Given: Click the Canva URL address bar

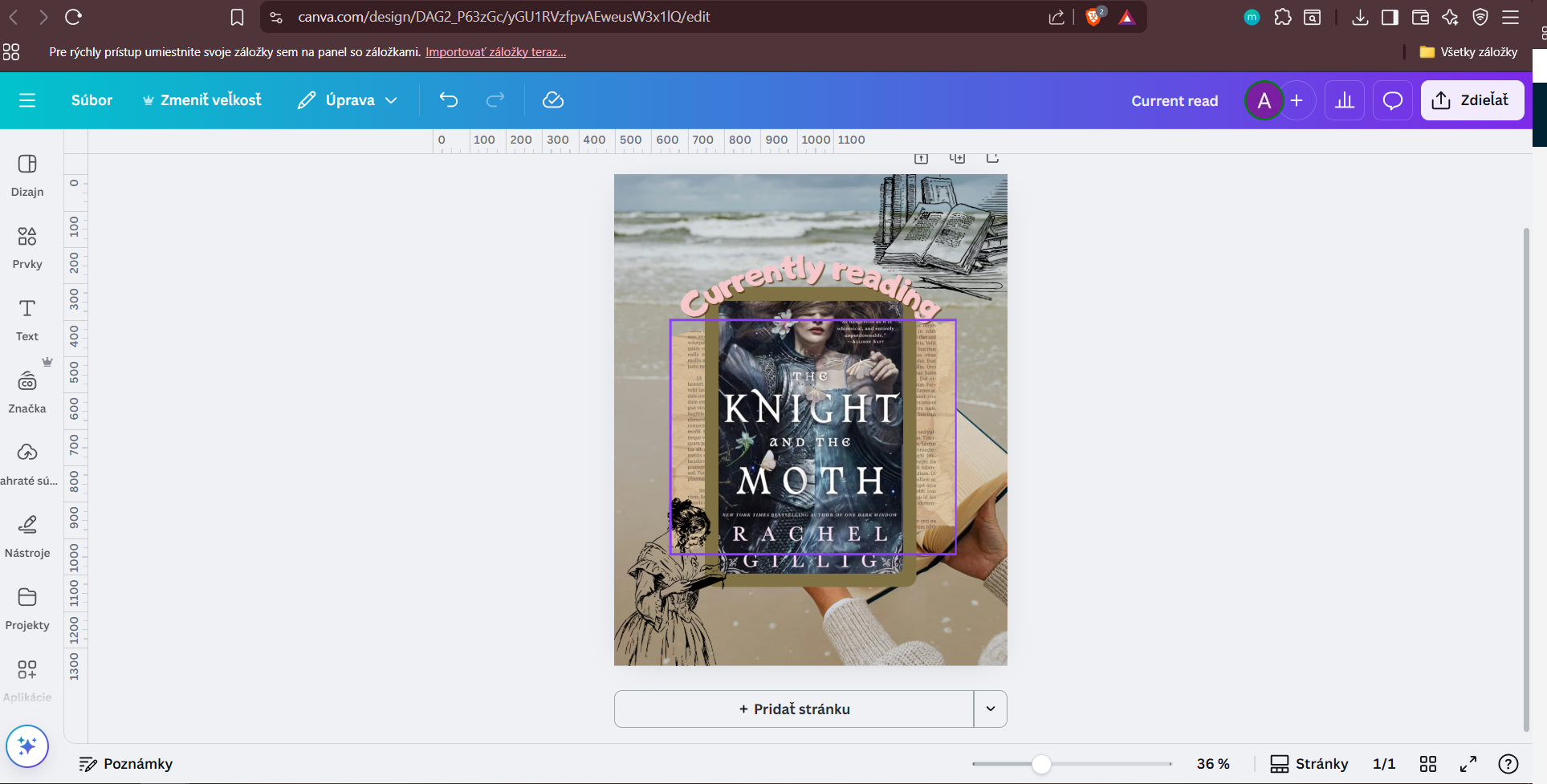Looking at the screenshot, I should click(x=504, y=17).
